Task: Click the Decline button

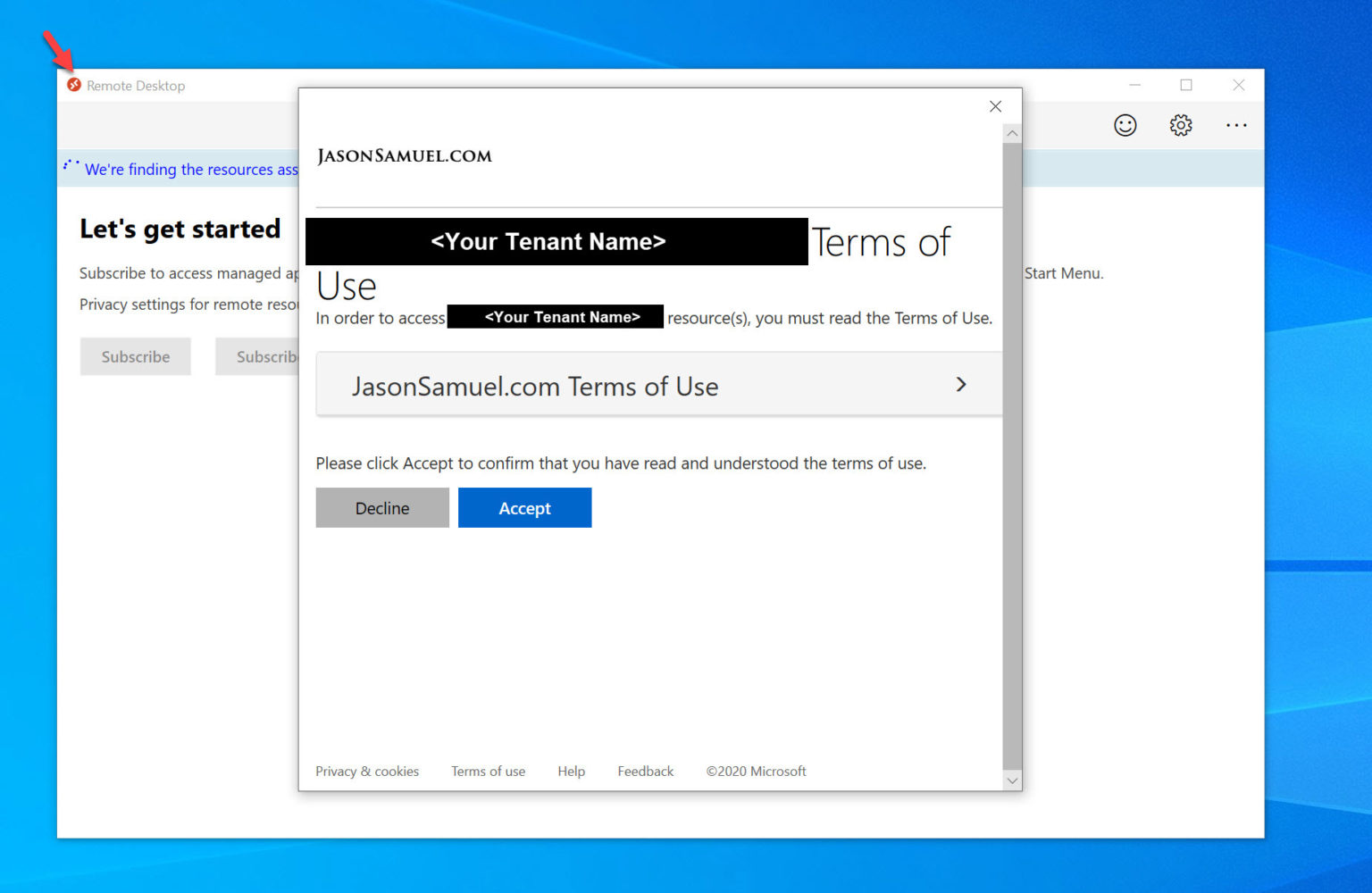Action: click(381, 507)
